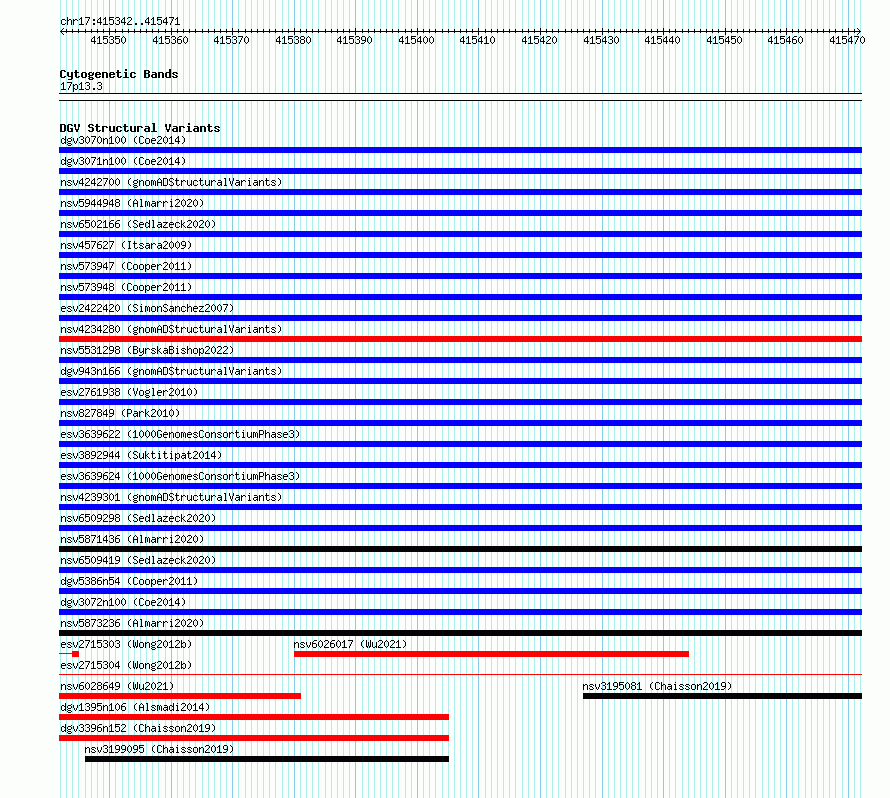Select nsv6026017 (Wu2021) label
The image size is (890, 798).
tap(350, 644)
